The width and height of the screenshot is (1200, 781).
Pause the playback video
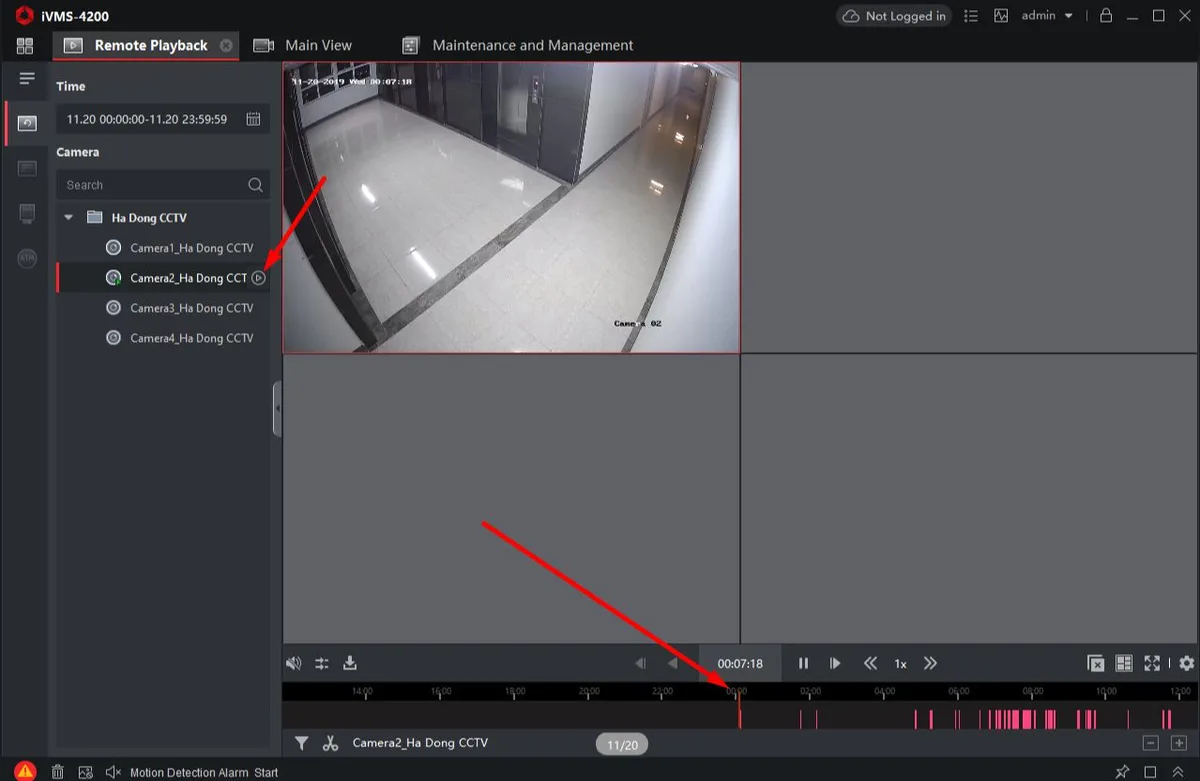(803, 663)
